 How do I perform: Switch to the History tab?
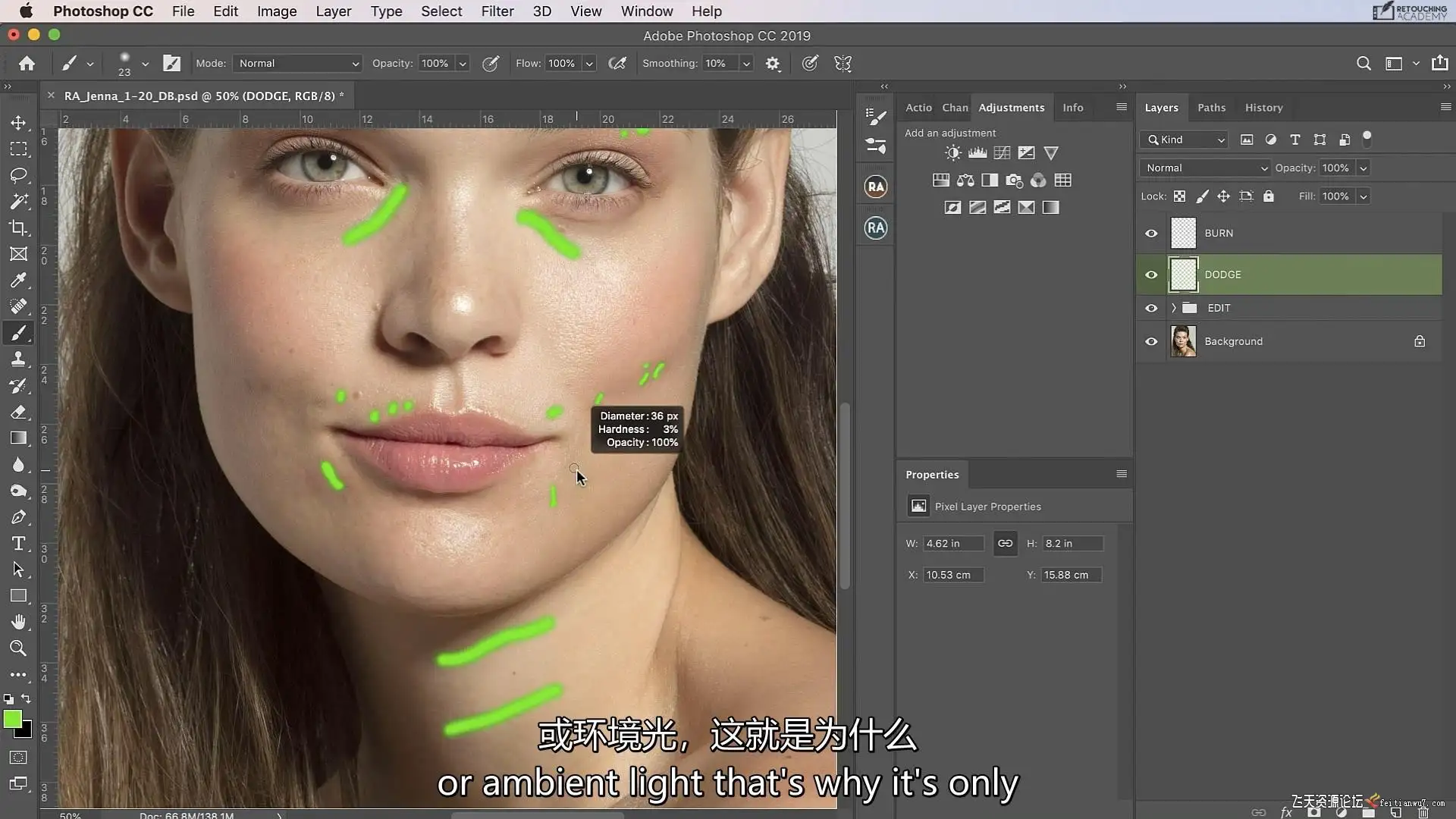1263,108
